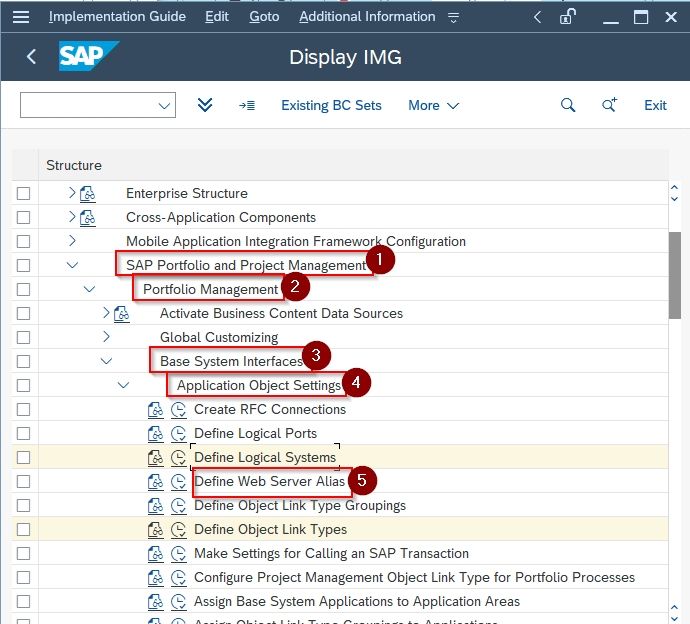The width and height of the screenshot is (690, 624).
Task: Collapse Base System Interfaces node
Action: click(x=106, y=361)
